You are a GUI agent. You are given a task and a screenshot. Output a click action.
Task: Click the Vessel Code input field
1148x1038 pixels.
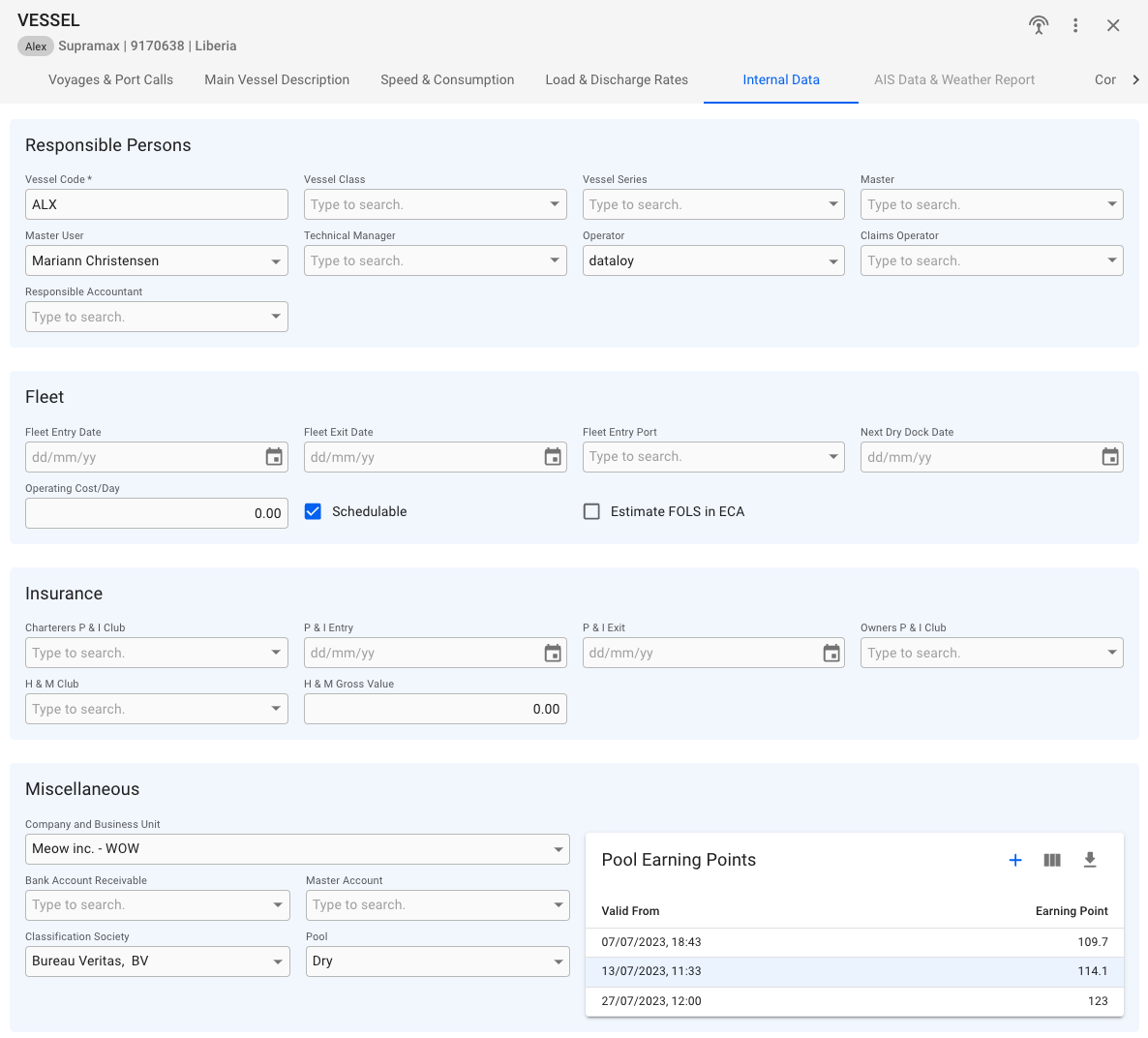156,204
